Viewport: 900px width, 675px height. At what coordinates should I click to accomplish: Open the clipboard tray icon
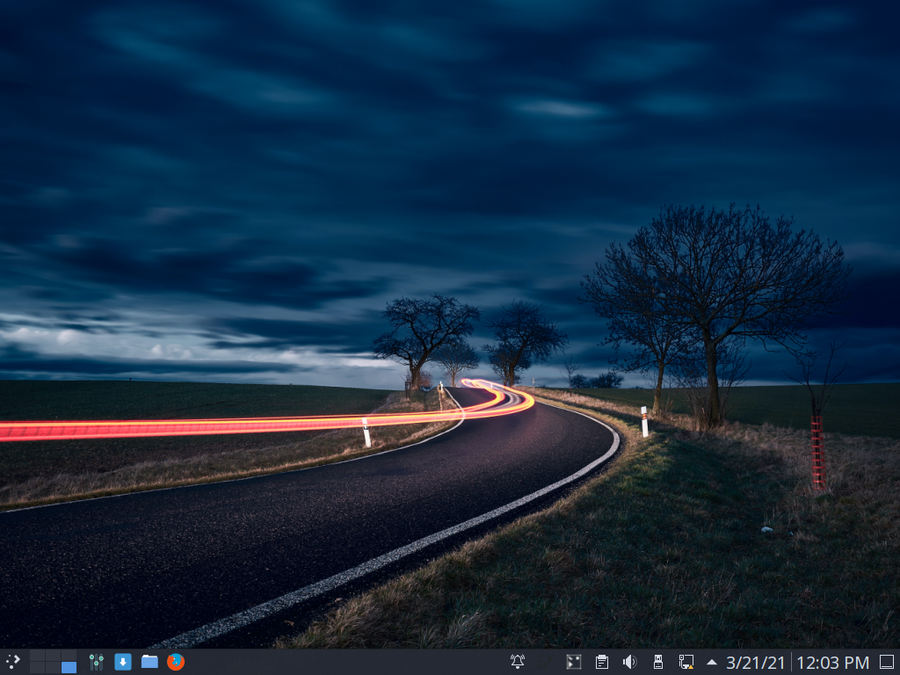click(602, 662)
